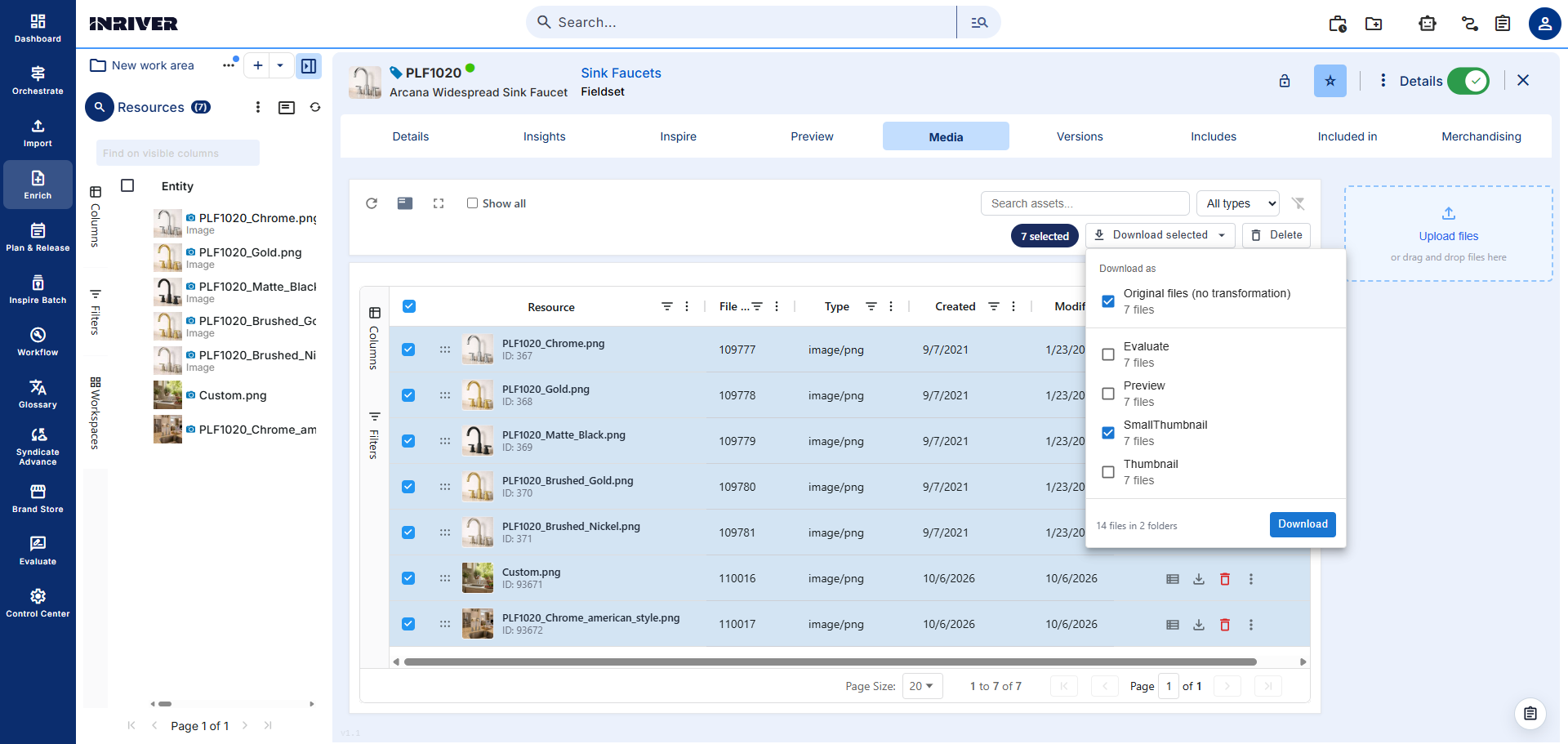Viewport: 1568px width, 744px height.
Task: Download PLF1020_Chrome_american_style.png row icon
Action: pyautogui.click(x=1199, y=625)
